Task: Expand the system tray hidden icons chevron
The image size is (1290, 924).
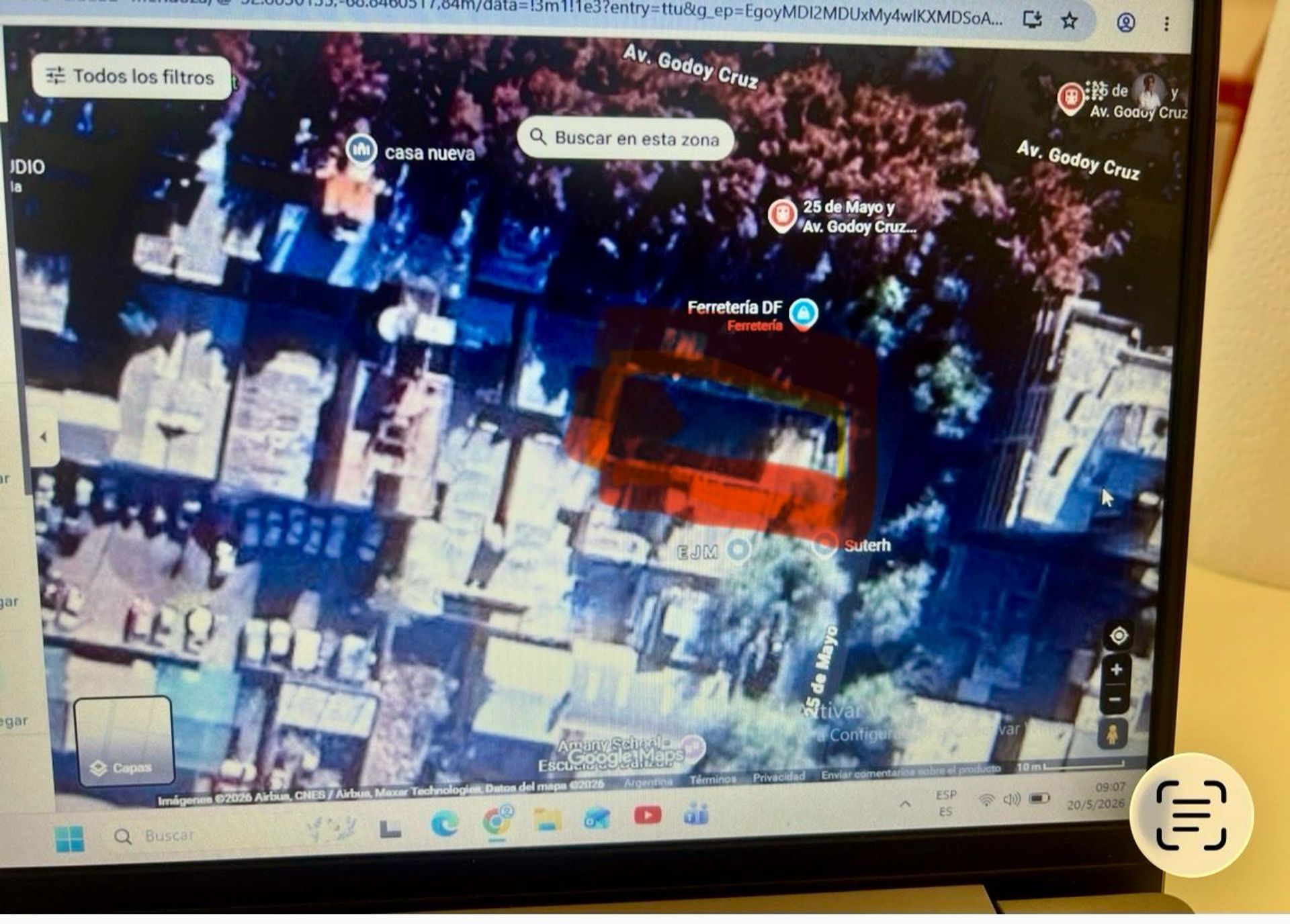Action: click(x=906, y=804)
